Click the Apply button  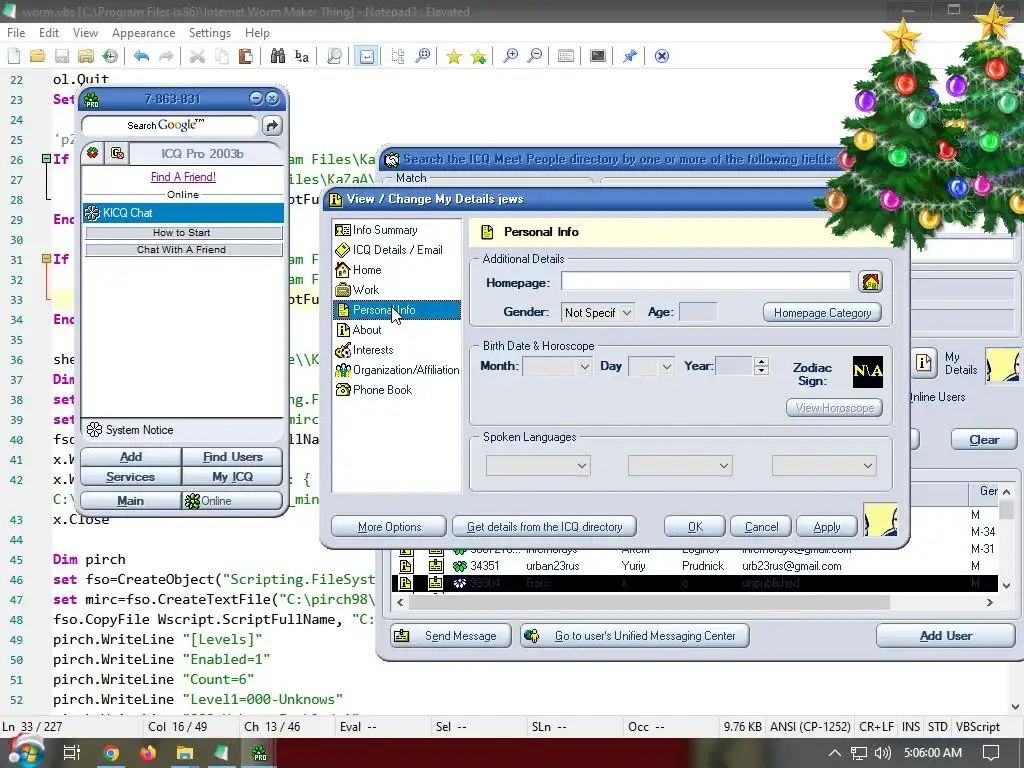pos(827,526)
